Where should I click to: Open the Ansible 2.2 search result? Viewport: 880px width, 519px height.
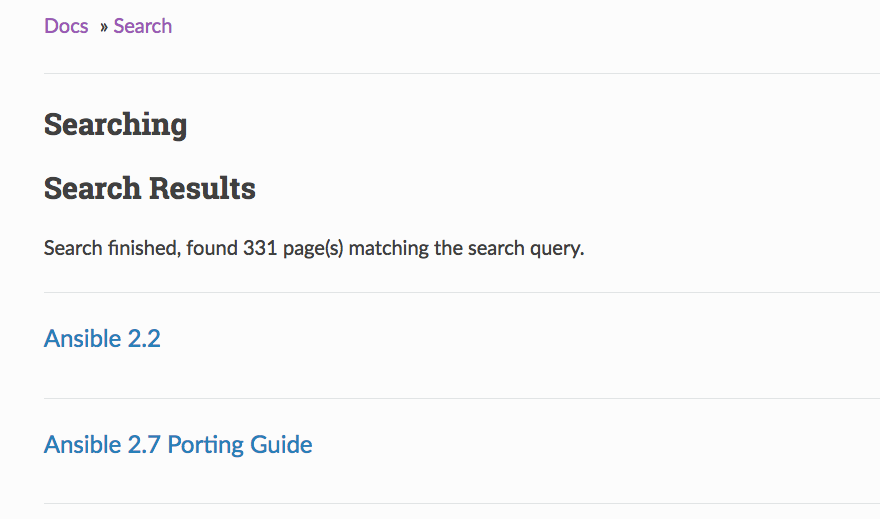click(x=102, y=338)
